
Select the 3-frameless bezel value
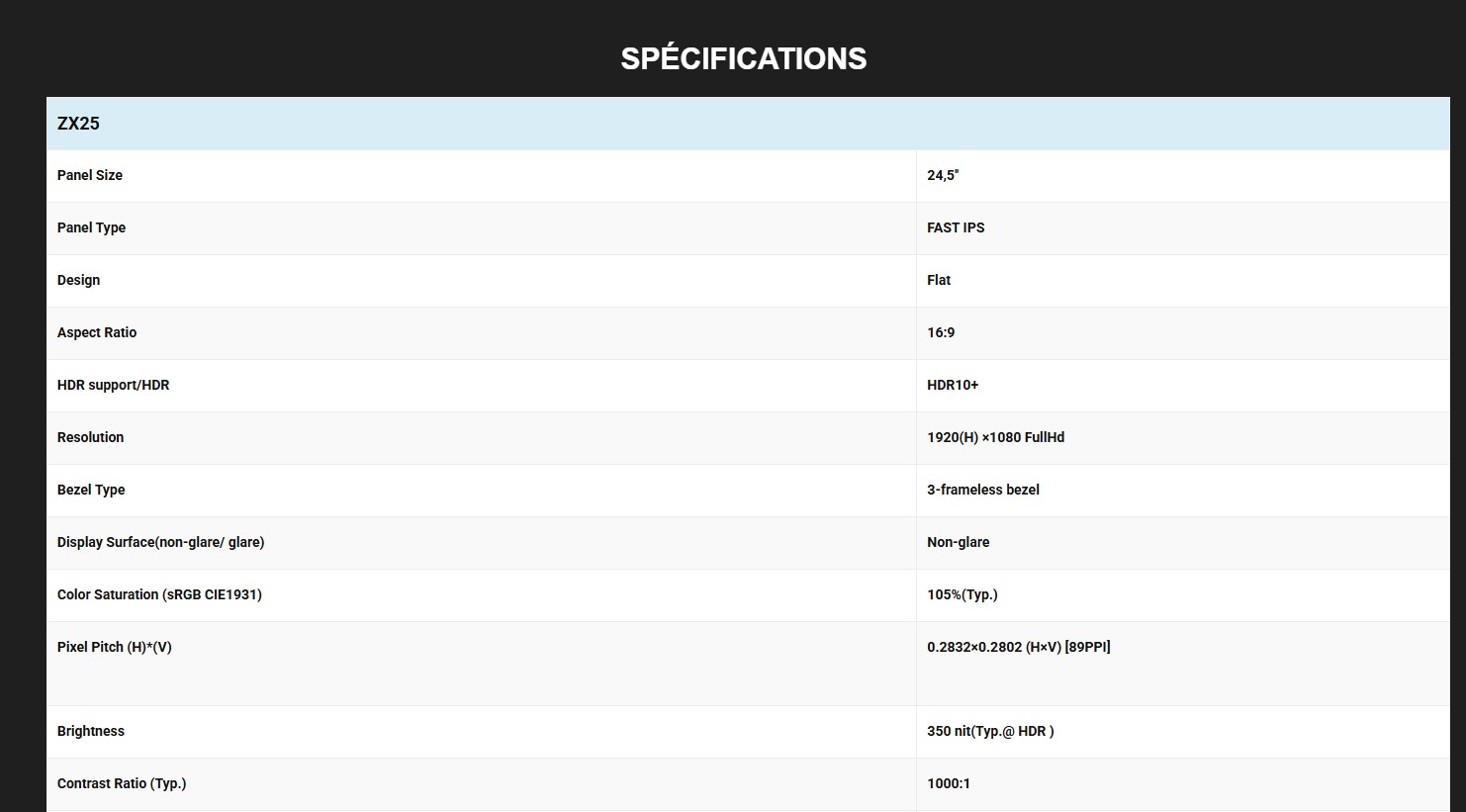coord(983,490)
